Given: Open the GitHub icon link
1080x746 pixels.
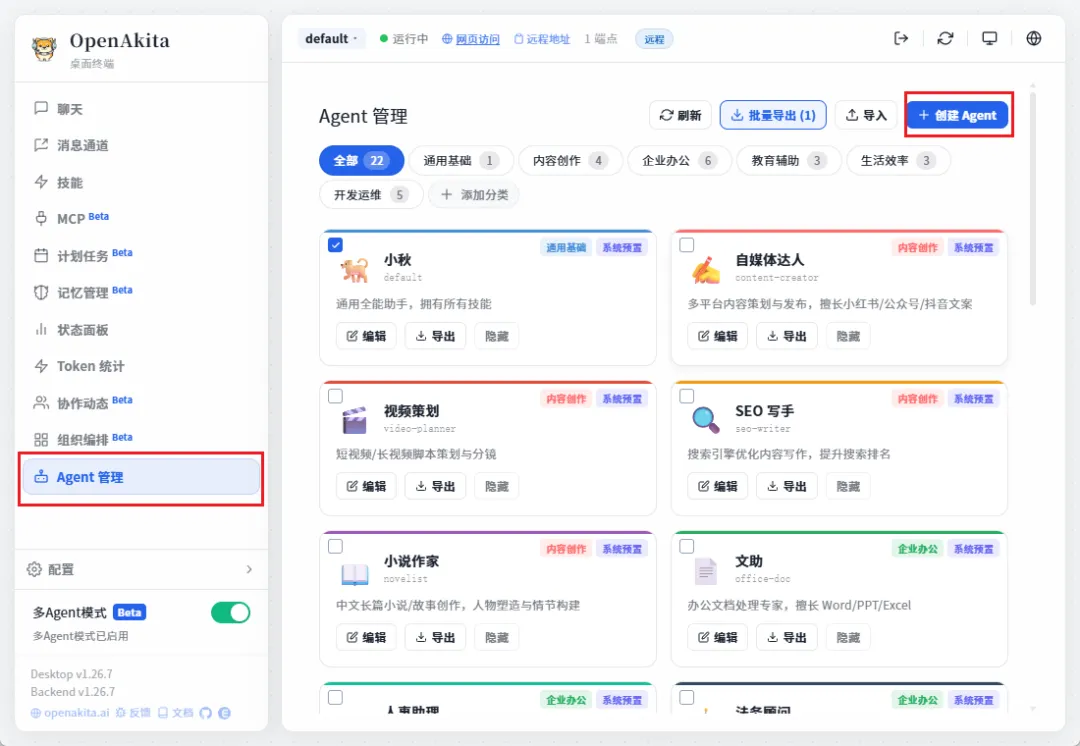Looking at the screenshot, I should (x=205, y=713).
